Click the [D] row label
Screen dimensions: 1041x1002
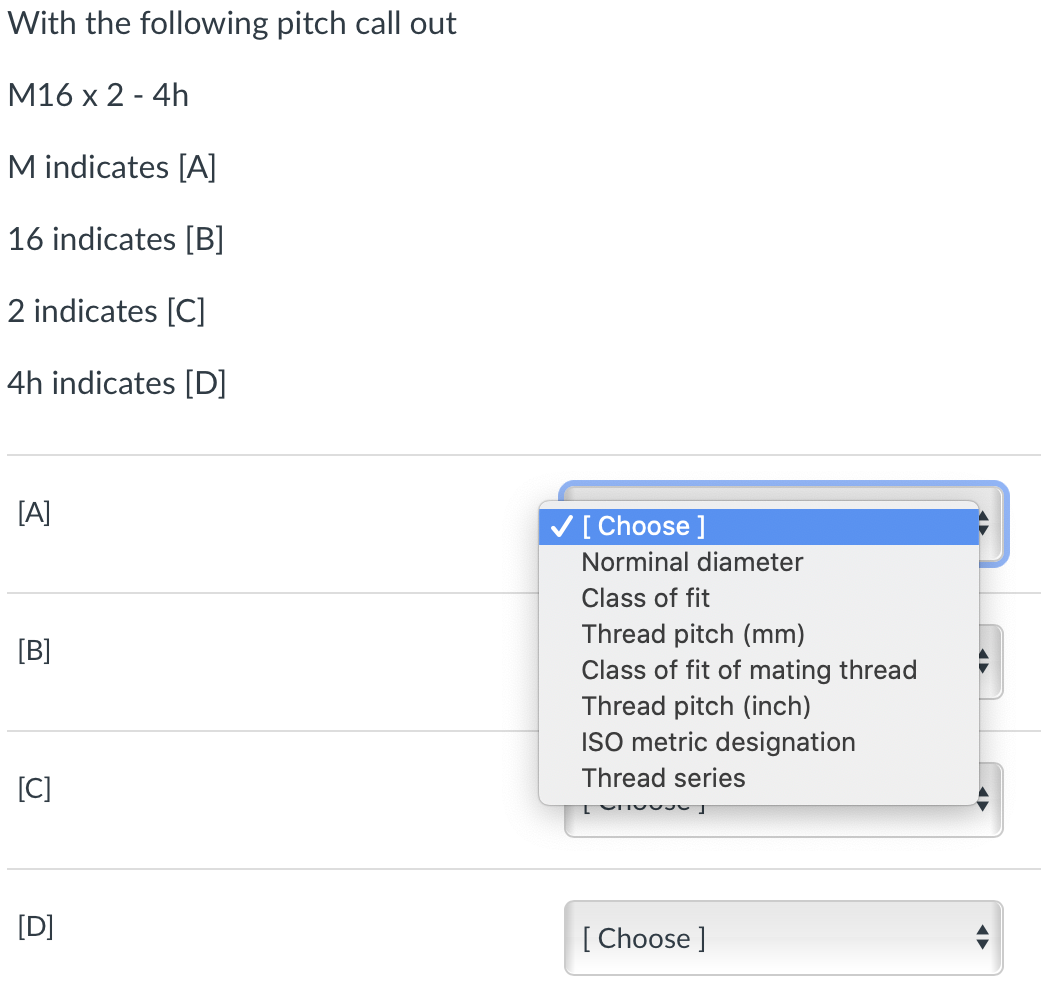34,927
